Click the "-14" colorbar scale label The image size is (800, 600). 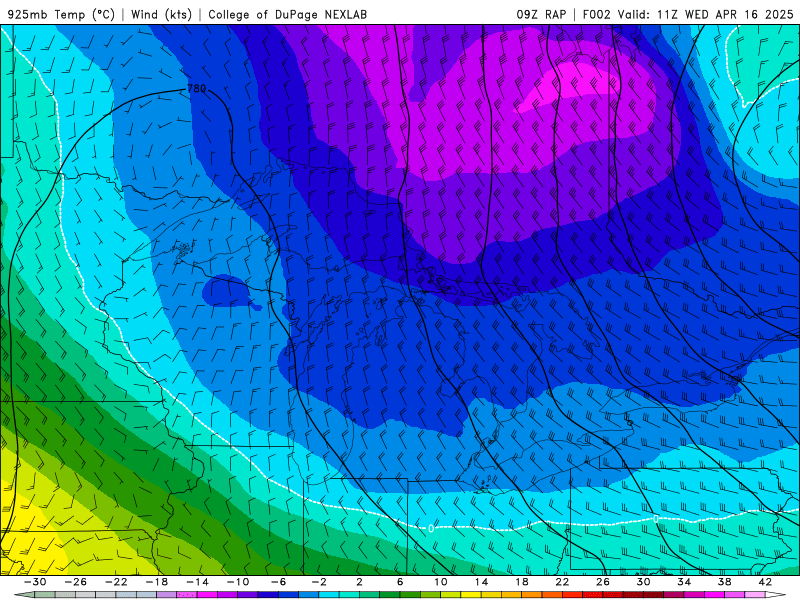click(x=197, y=582)
